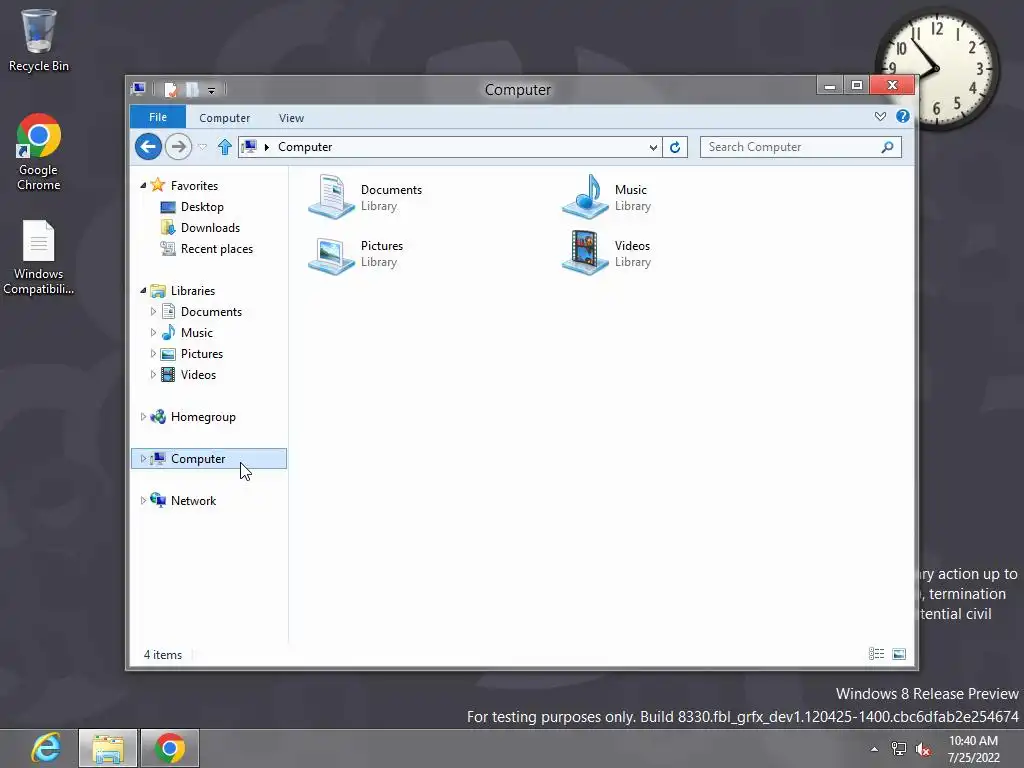1024x768 pixels.
Task: Refresh the Computer view
Action: 675,147
